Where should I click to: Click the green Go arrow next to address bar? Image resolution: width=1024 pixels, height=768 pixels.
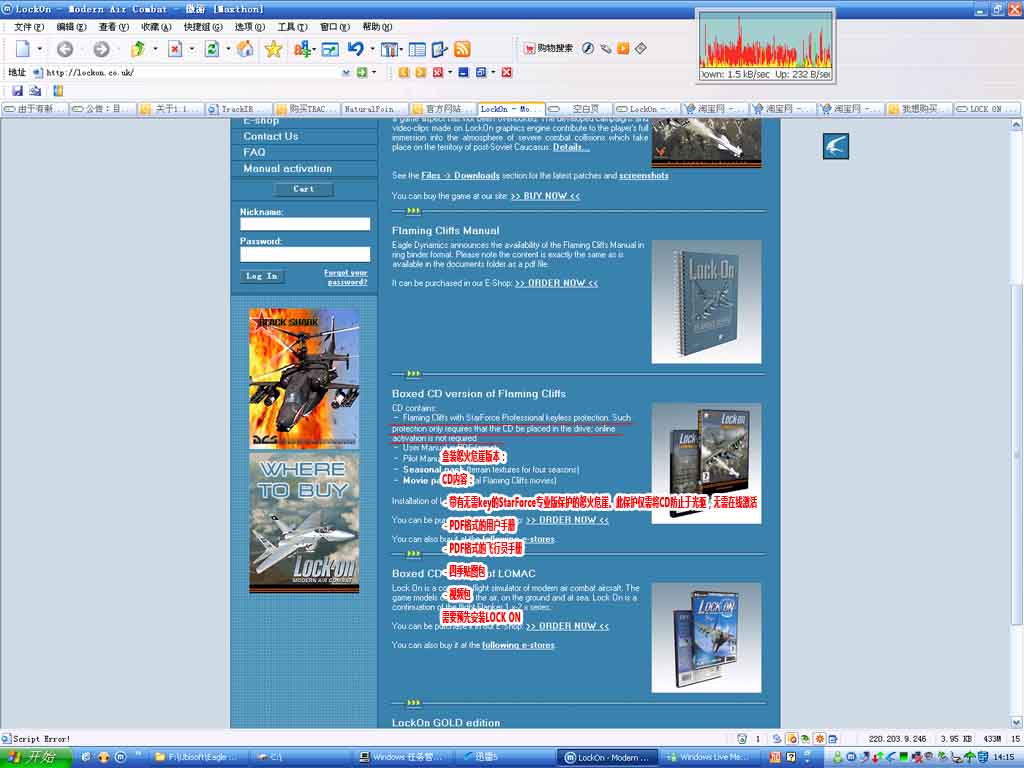(x=362, y=72)
